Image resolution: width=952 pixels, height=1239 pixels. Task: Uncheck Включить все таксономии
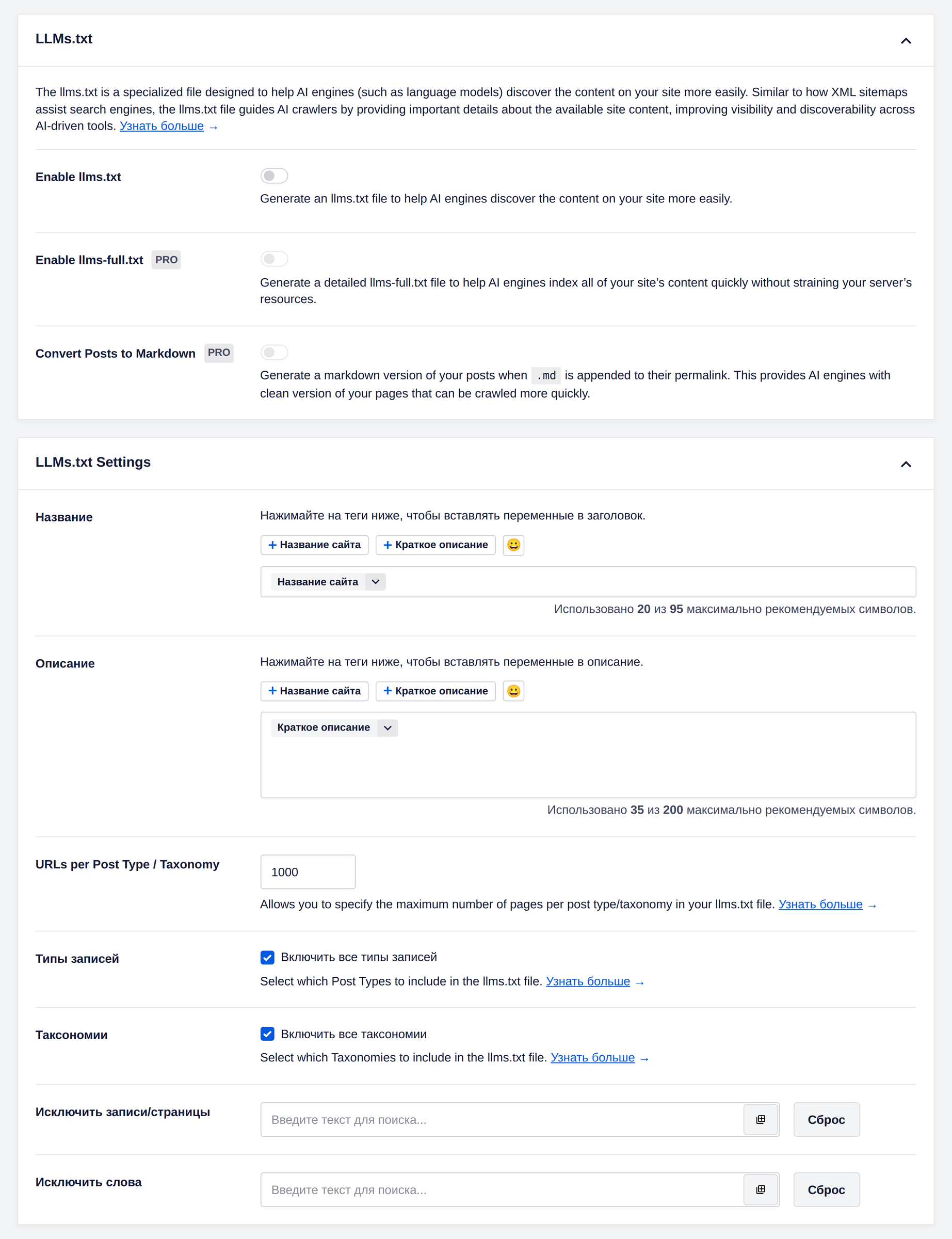pyautogui.click(x=267, y=1034)
